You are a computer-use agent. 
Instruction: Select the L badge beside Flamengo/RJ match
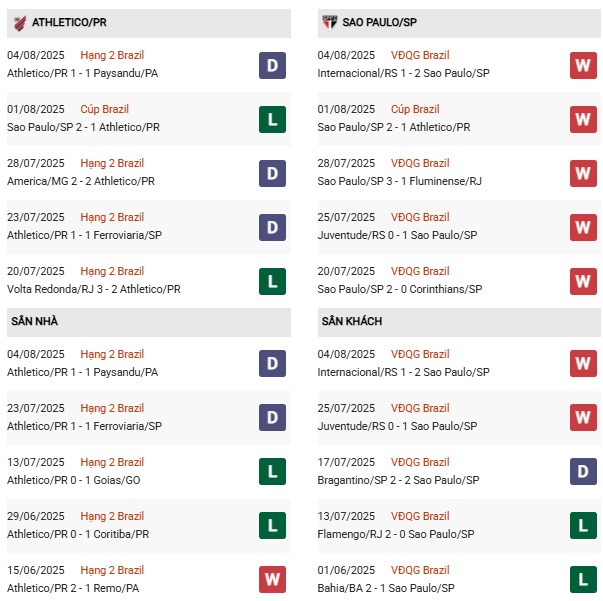(584, 526)
